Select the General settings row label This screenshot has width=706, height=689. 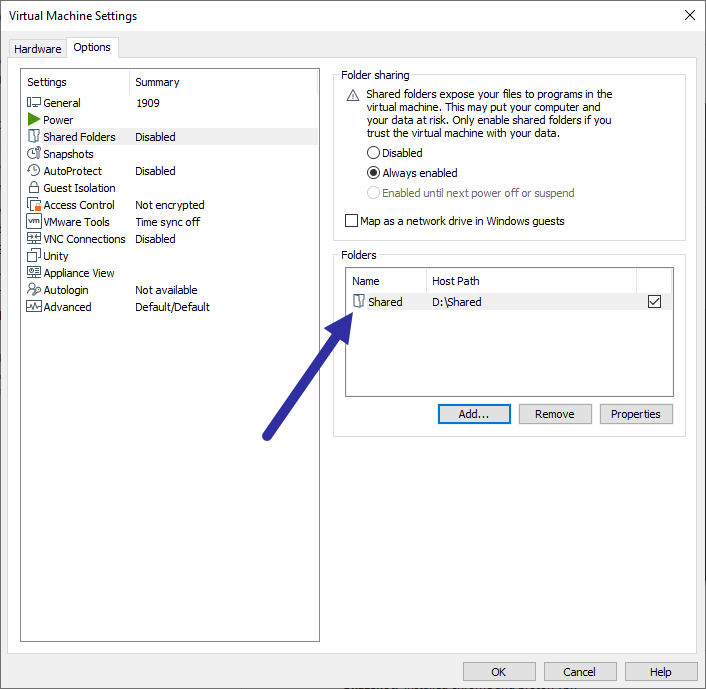(62, 103)
